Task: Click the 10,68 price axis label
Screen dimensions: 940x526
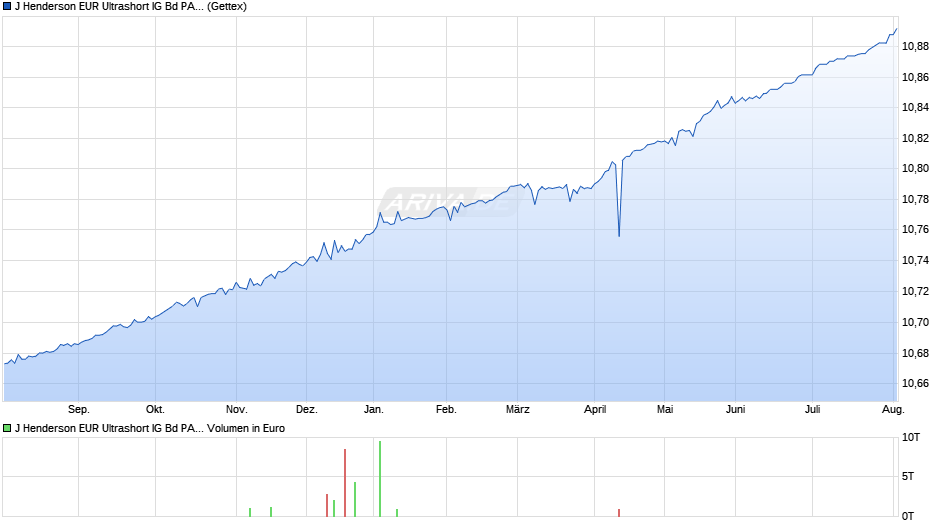Action: [915, 353]
